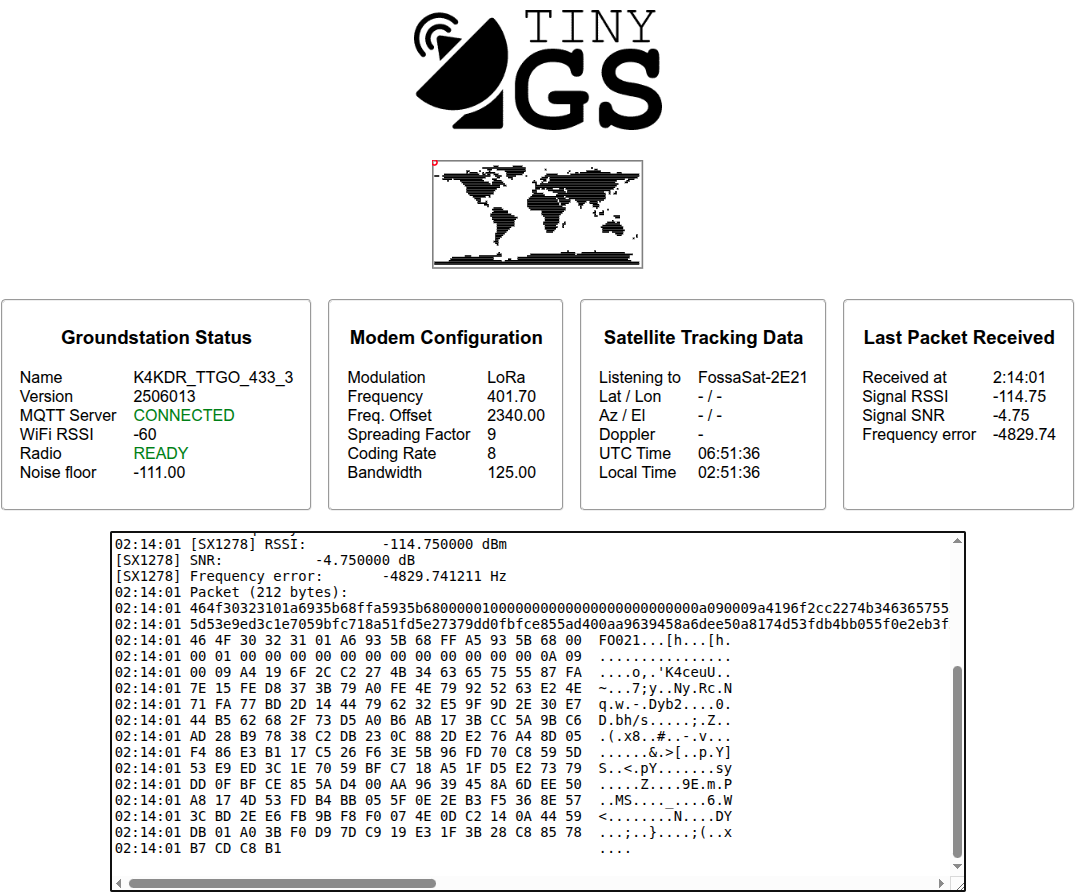1076x893 pixels.
Task: Click the Spreading Factor label
Action: (x=409, y=434)
